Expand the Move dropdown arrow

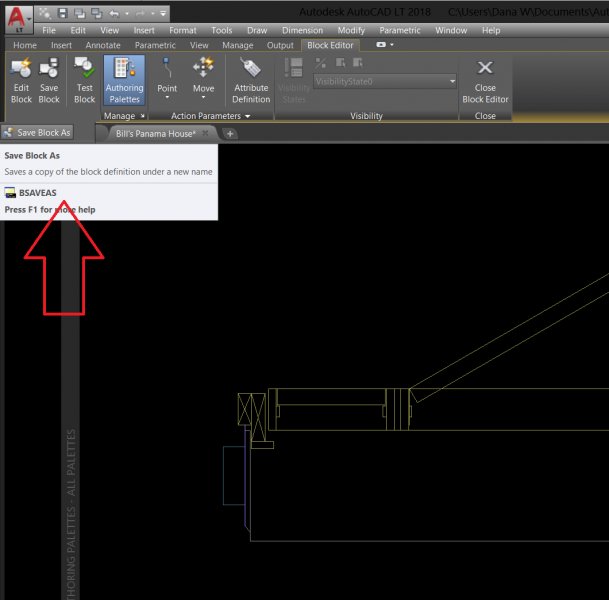203,99
